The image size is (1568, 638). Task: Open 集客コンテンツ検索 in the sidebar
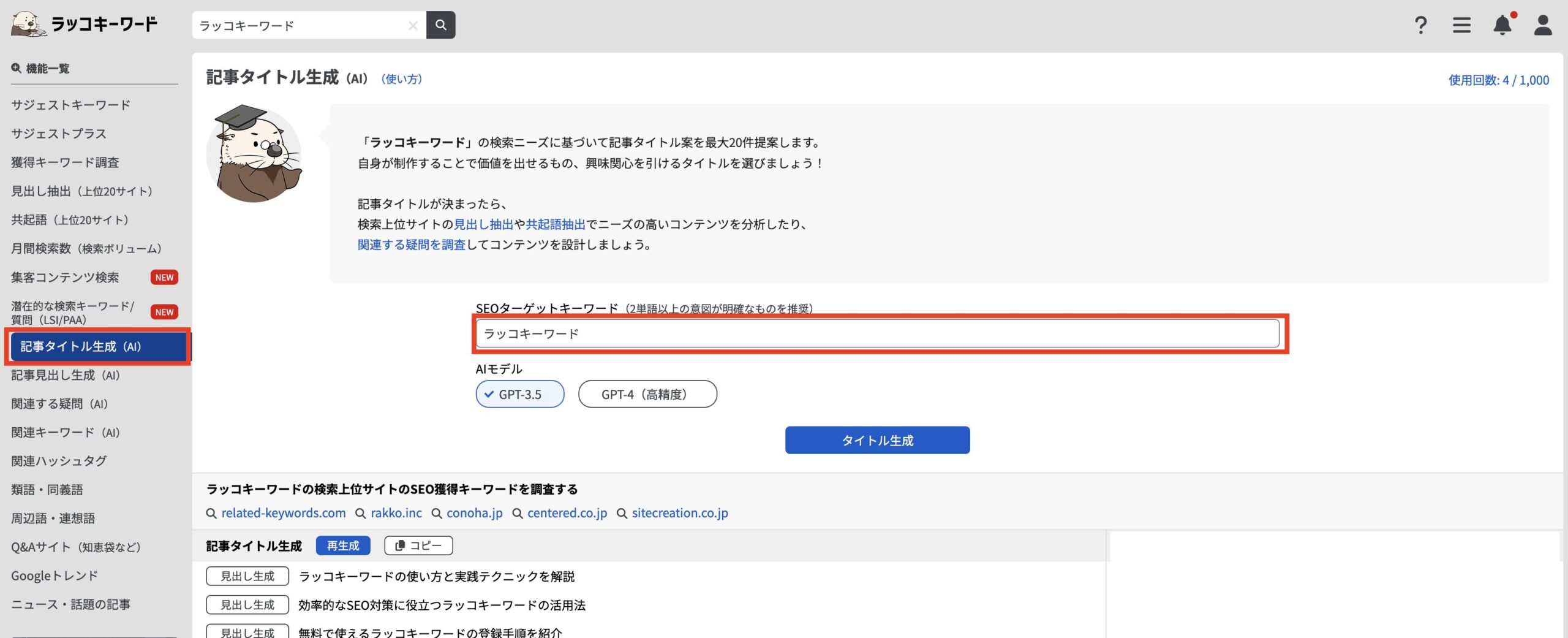[x=66, y=278]
